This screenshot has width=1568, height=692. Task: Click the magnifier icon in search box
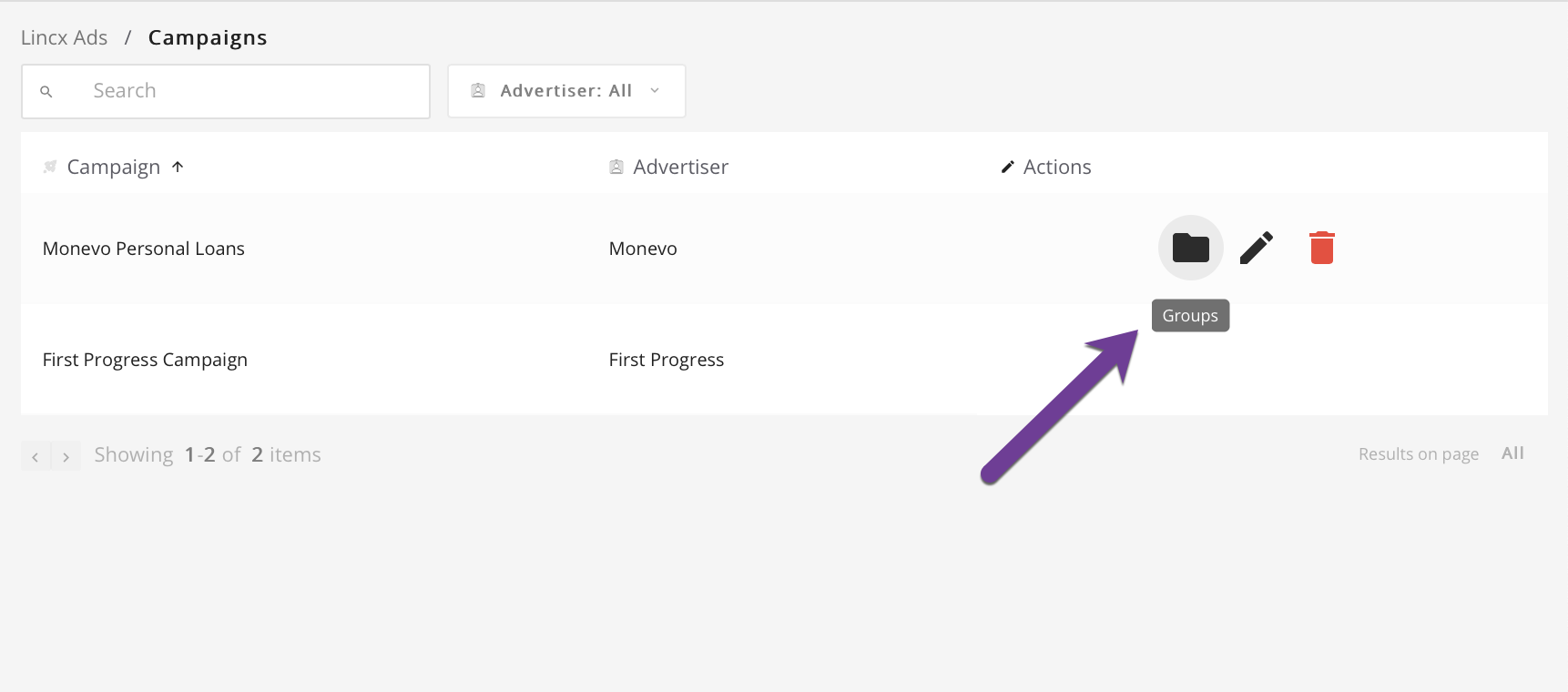(x=46, y=91)
